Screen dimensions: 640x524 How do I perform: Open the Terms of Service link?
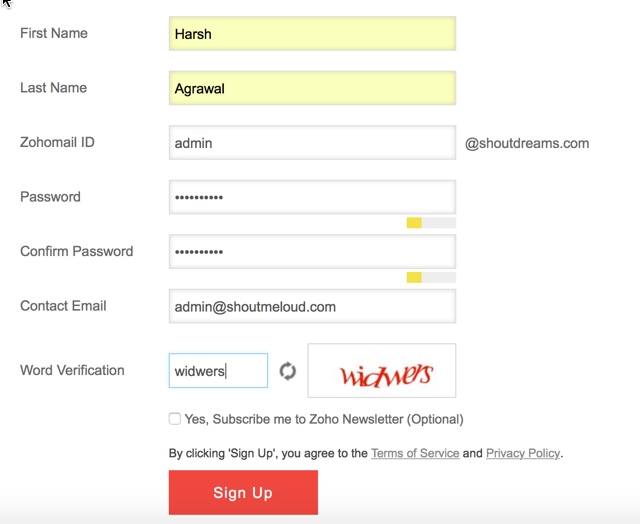click(x=415, y=453)
